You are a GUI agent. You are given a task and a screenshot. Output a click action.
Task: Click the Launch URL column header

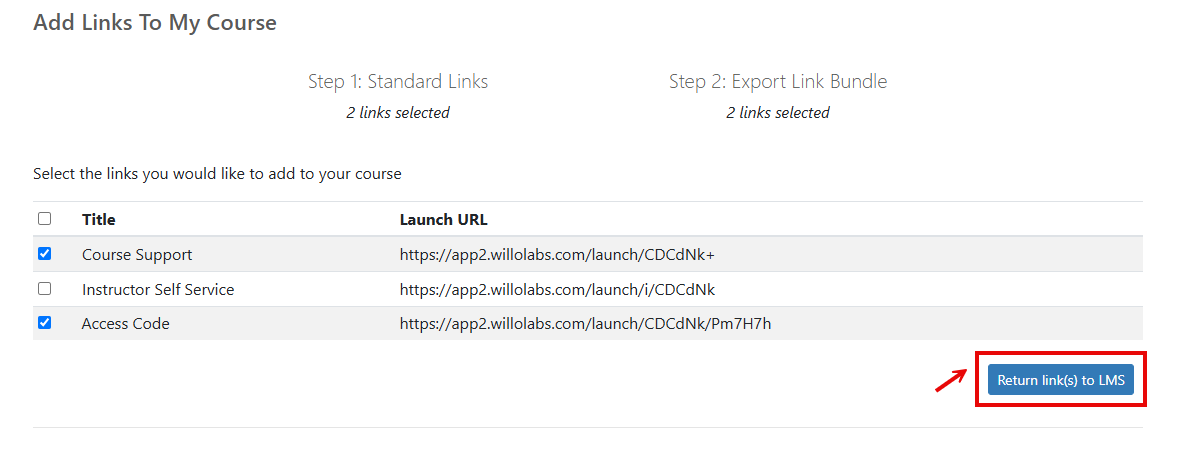click(444, 220)
